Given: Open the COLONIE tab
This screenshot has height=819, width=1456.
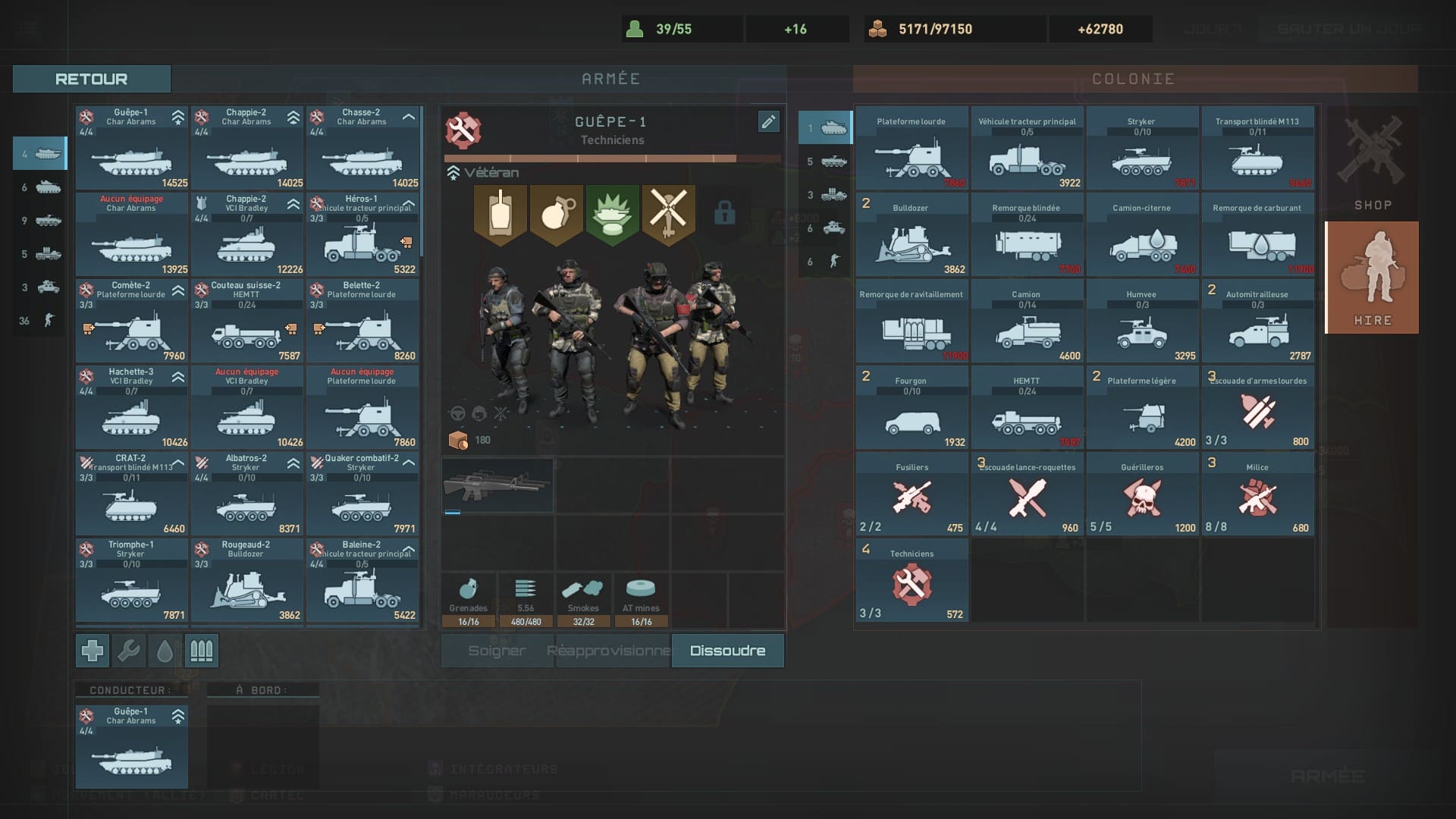Looking at the screenshot, I should (1134, 79).
